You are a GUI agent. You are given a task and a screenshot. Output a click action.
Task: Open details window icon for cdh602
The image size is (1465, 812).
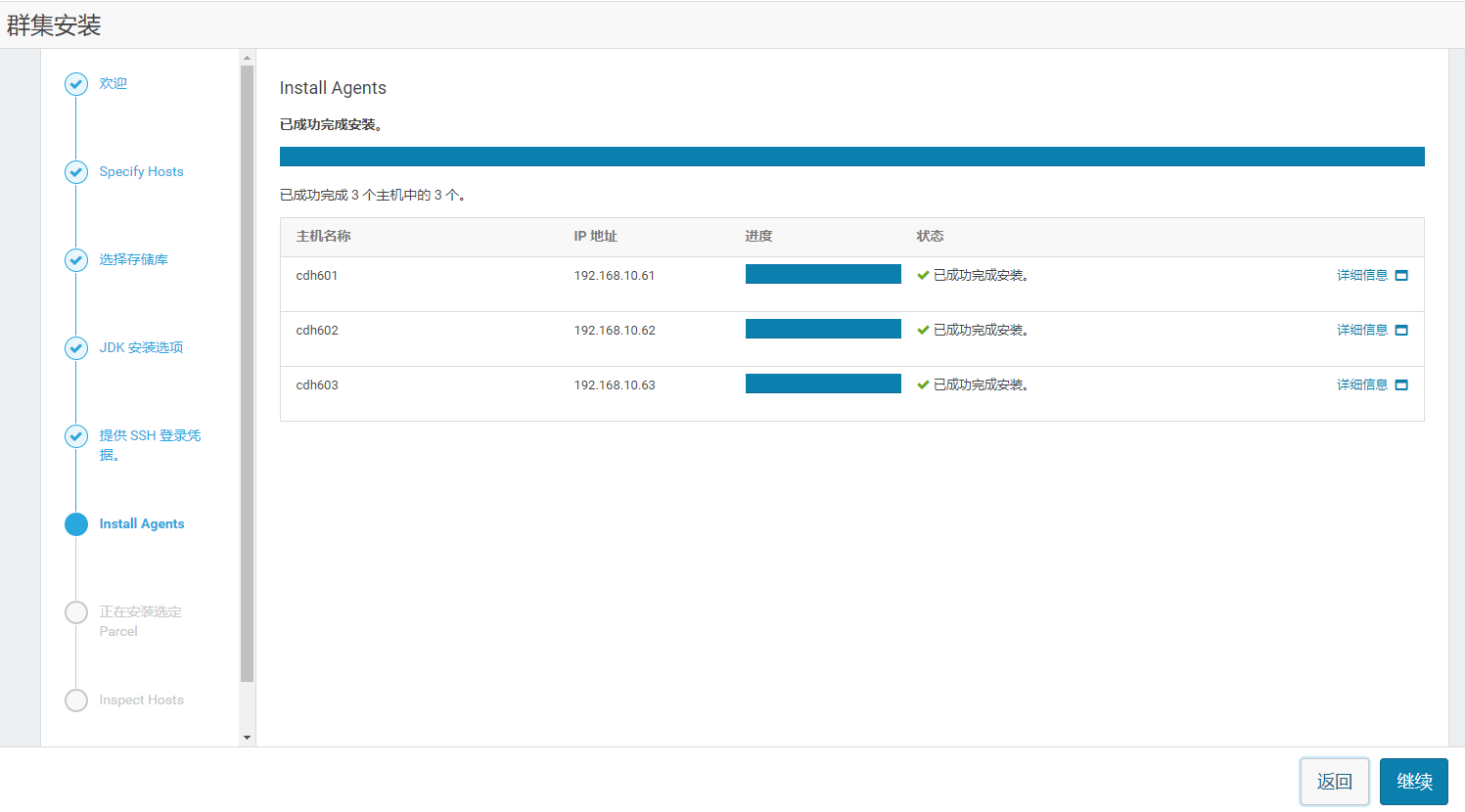[1401, 331]
